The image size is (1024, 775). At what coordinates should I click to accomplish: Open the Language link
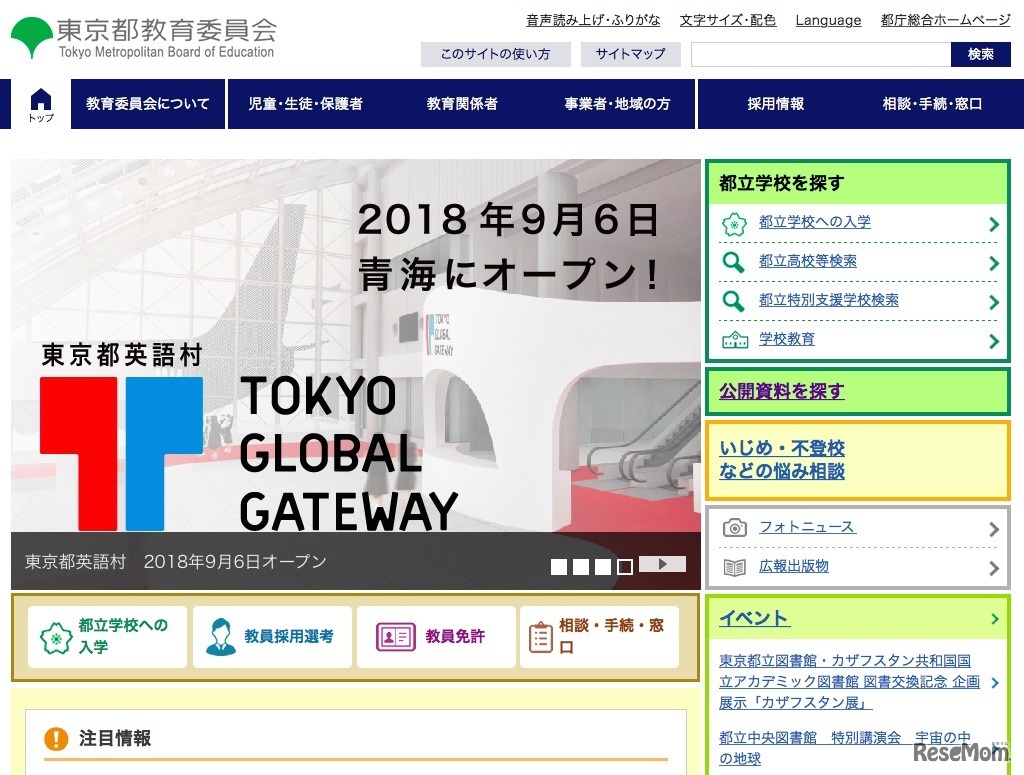pyautogui.click(x=828, y=21)
